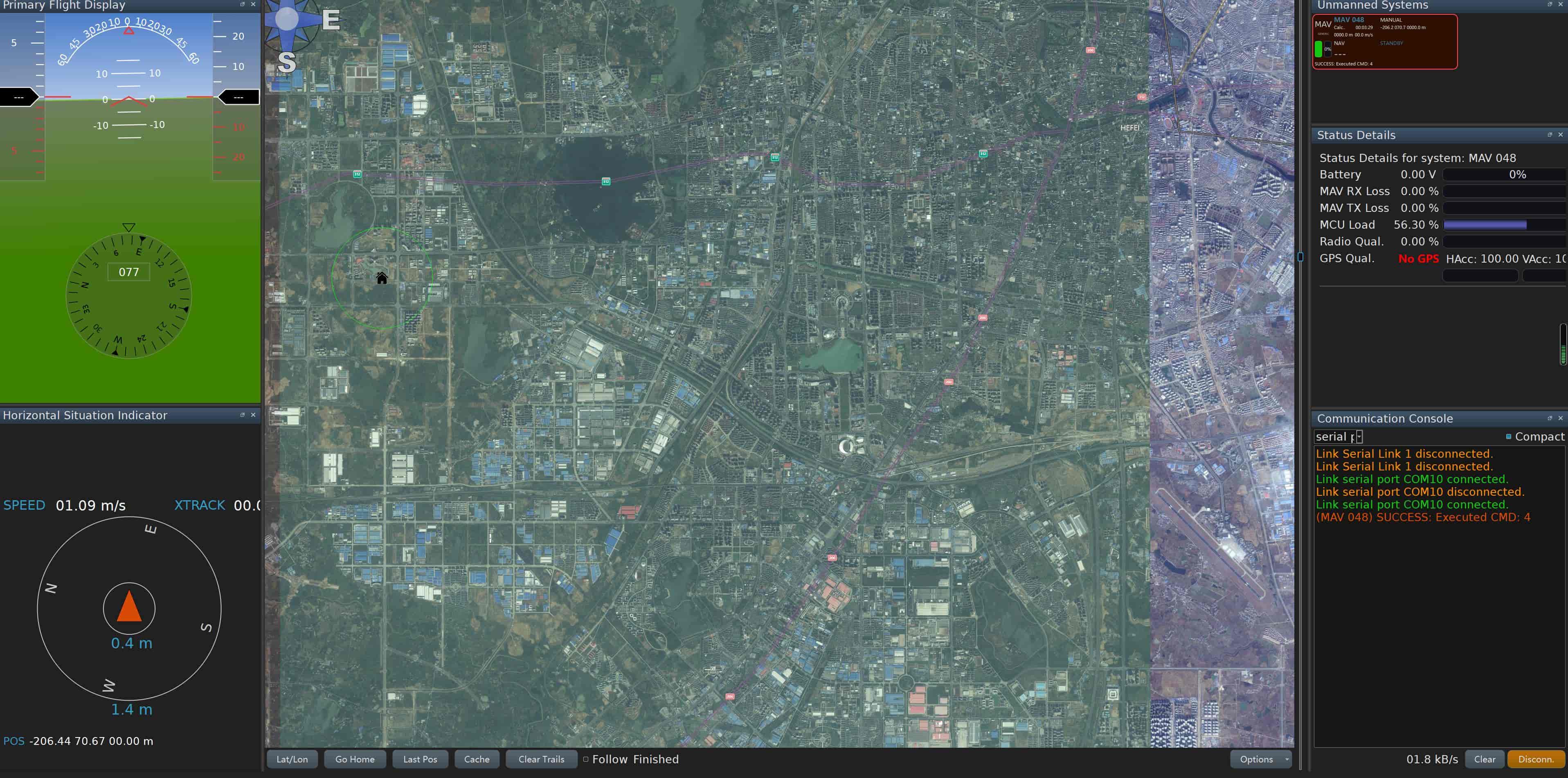The height and width of the screenshot is (778, 1568).
Task: Float the Horizontal Situation Indicator panel
Action: (242, 415)
